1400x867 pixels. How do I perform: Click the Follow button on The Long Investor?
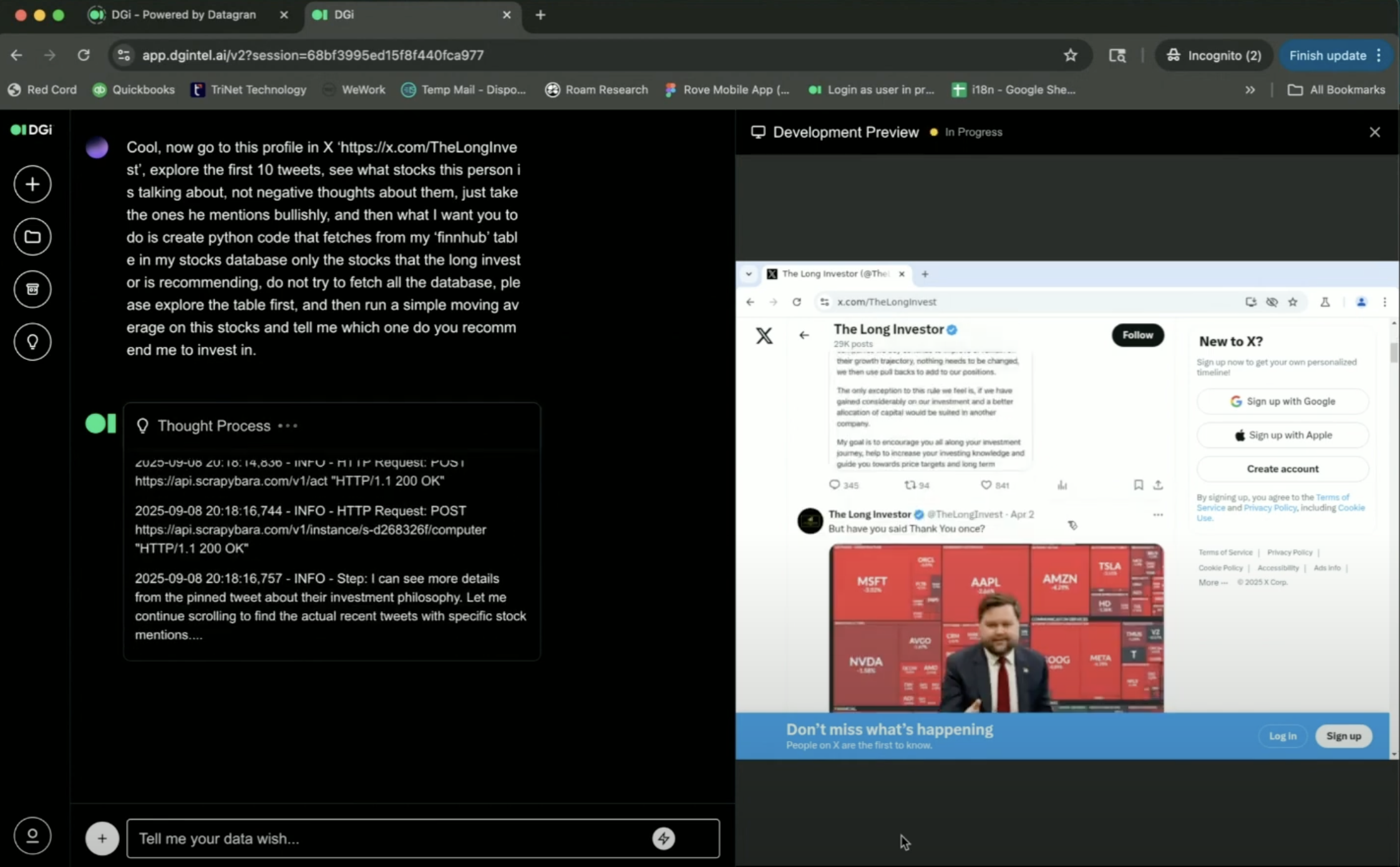[x=1137, y=335]
